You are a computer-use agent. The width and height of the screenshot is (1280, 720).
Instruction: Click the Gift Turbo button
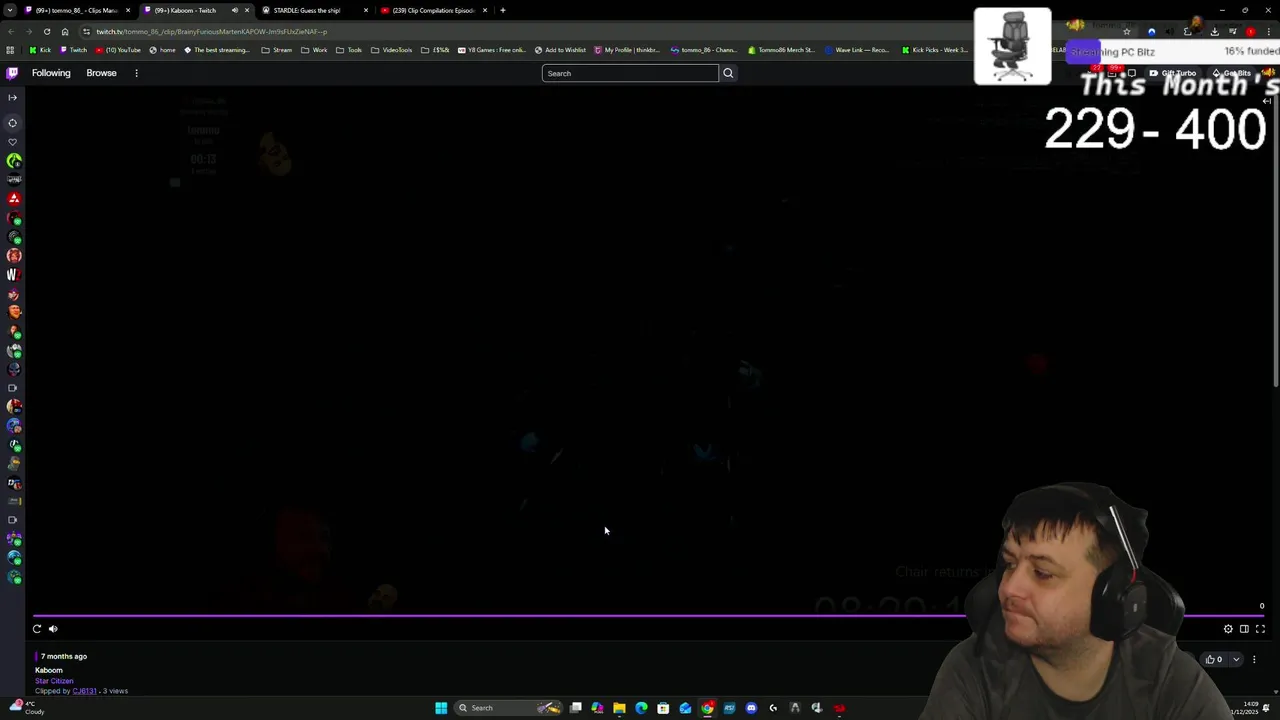coord(1172,73)
